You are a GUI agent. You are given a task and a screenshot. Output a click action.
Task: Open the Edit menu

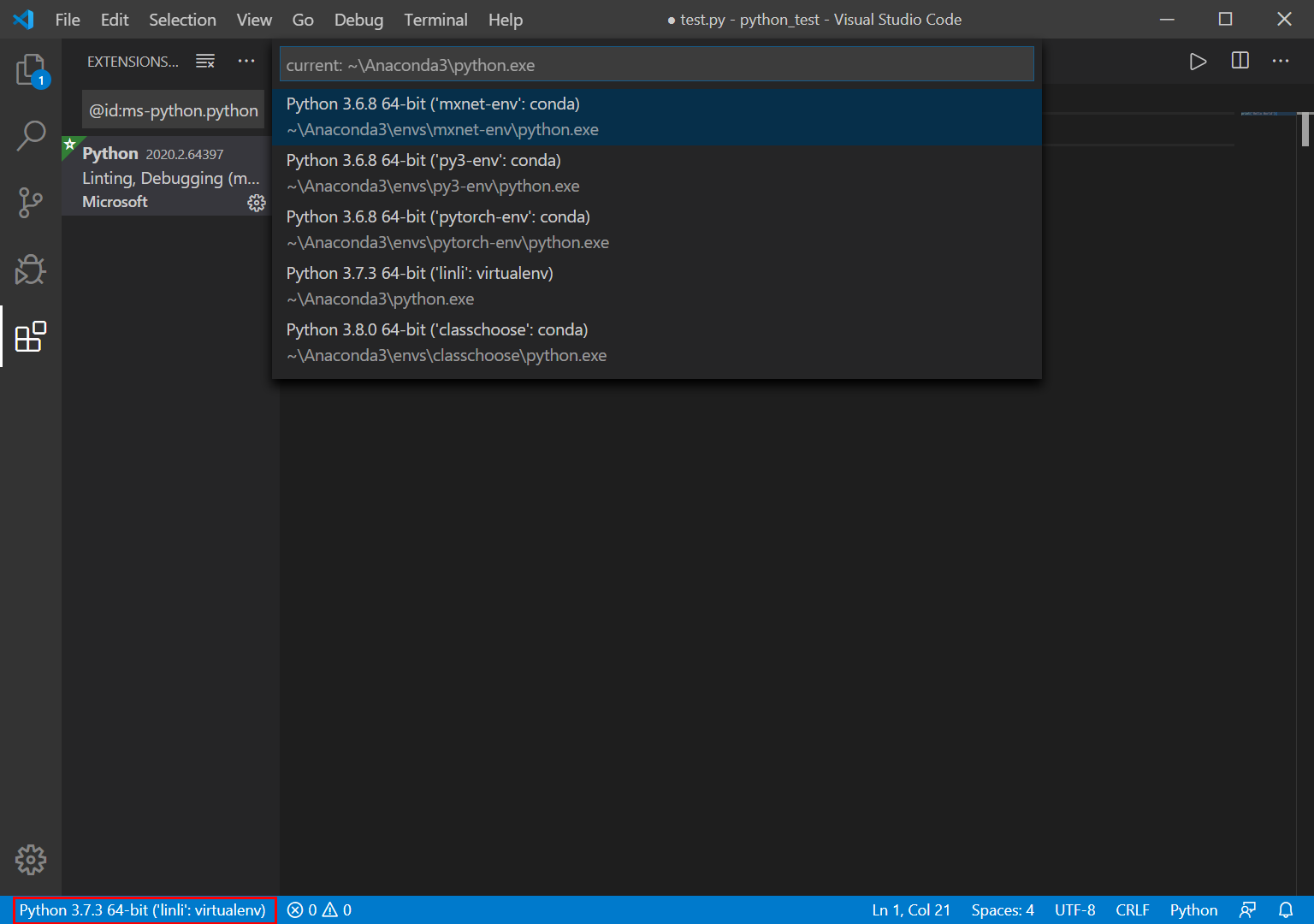tap(115, 20)
